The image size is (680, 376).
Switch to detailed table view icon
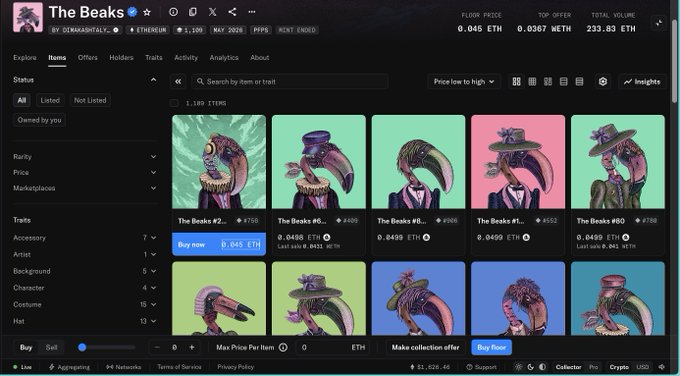(x=579, y=82)
